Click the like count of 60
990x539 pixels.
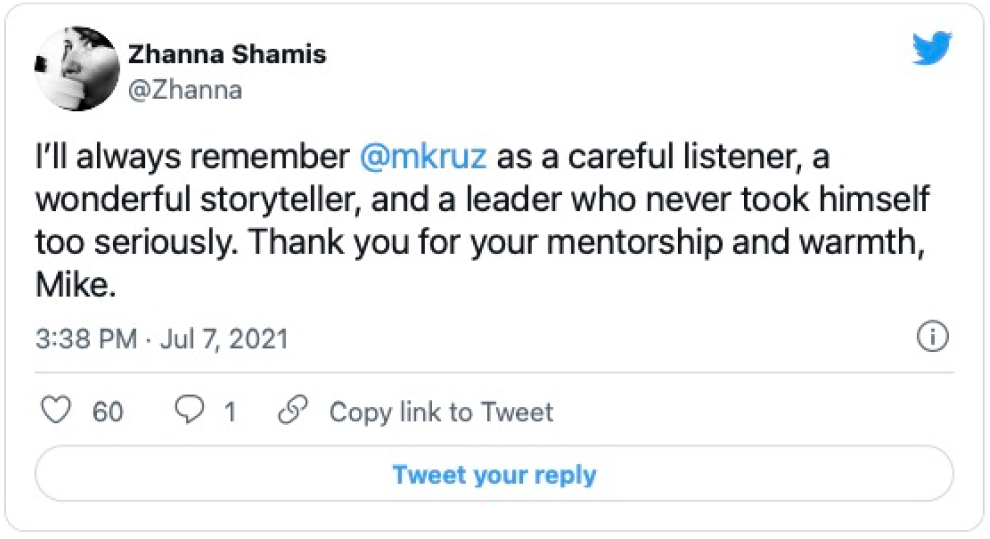(108, 412)
